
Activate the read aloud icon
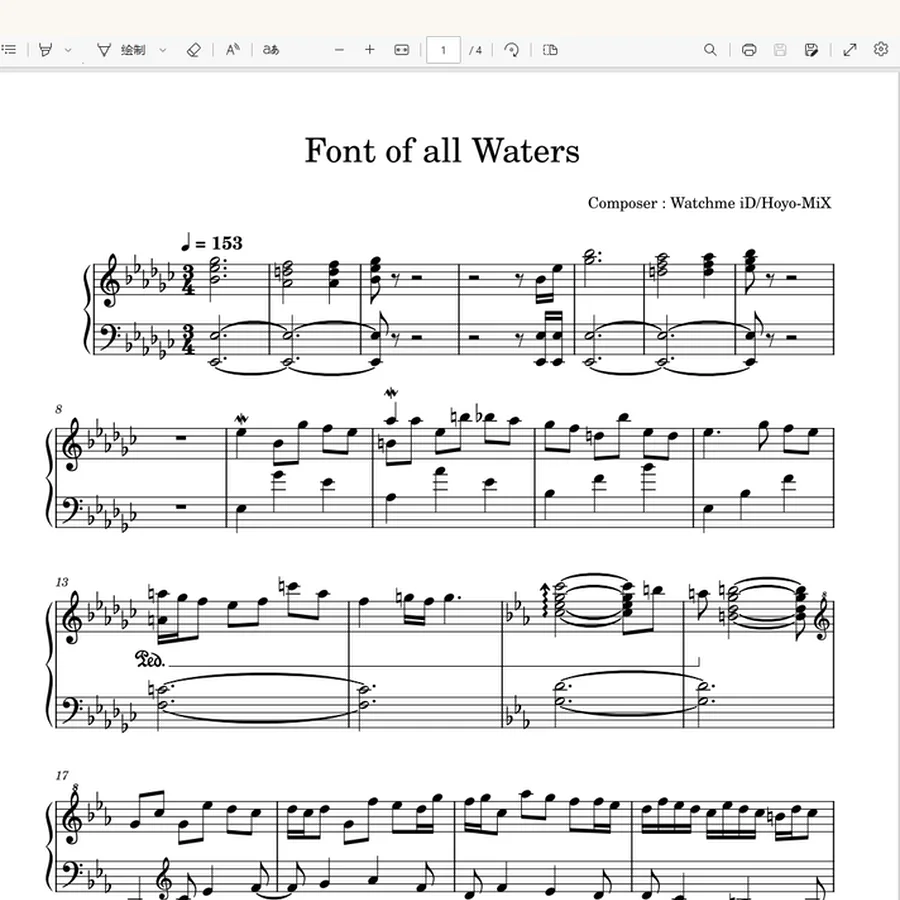[232, 50]
